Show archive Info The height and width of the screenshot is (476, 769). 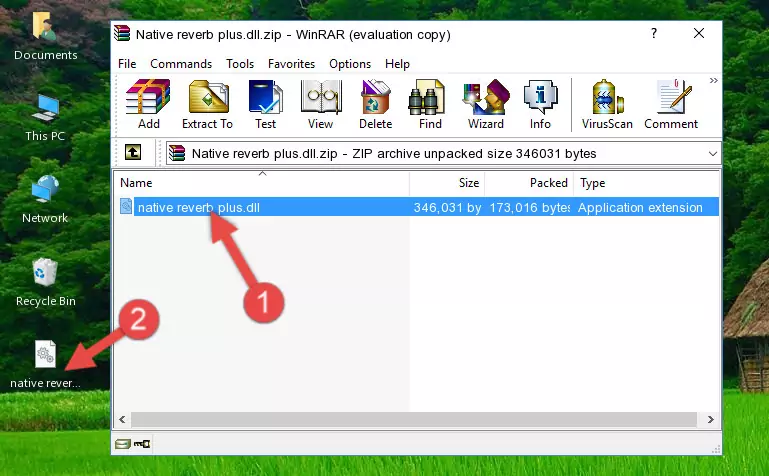[540, 104]
